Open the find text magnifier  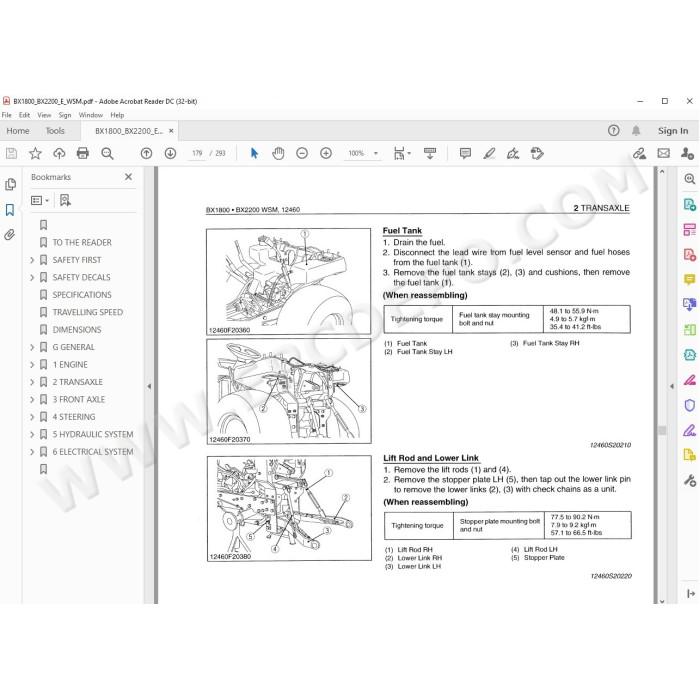click(x=107, y=154)
